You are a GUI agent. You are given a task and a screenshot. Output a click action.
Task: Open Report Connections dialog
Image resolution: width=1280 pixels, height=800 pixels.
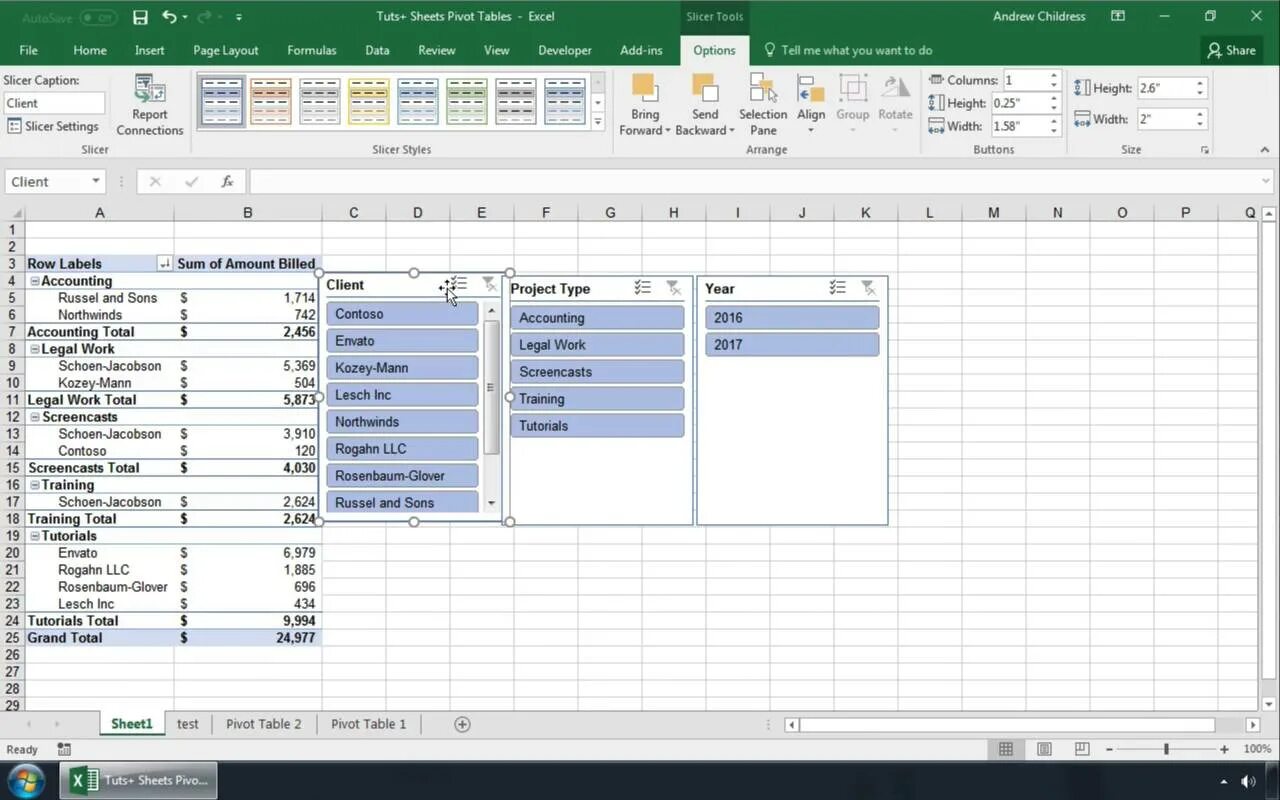(x=150, y=106)
